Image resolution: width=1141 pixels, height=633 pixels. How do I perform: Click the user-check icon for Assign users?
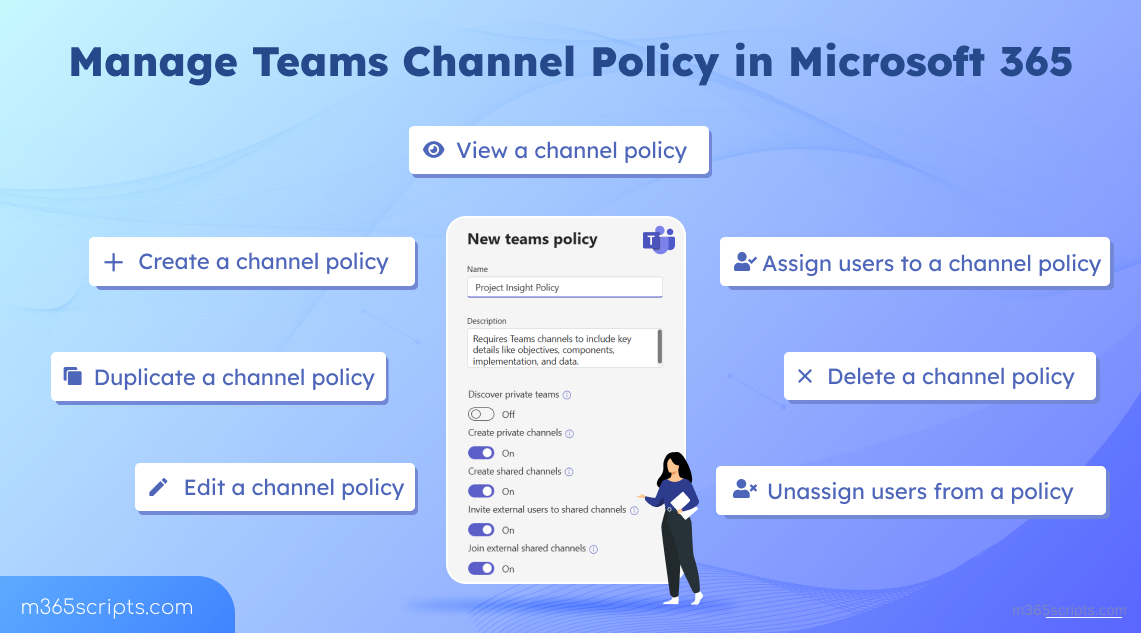[x=745, y=263]
